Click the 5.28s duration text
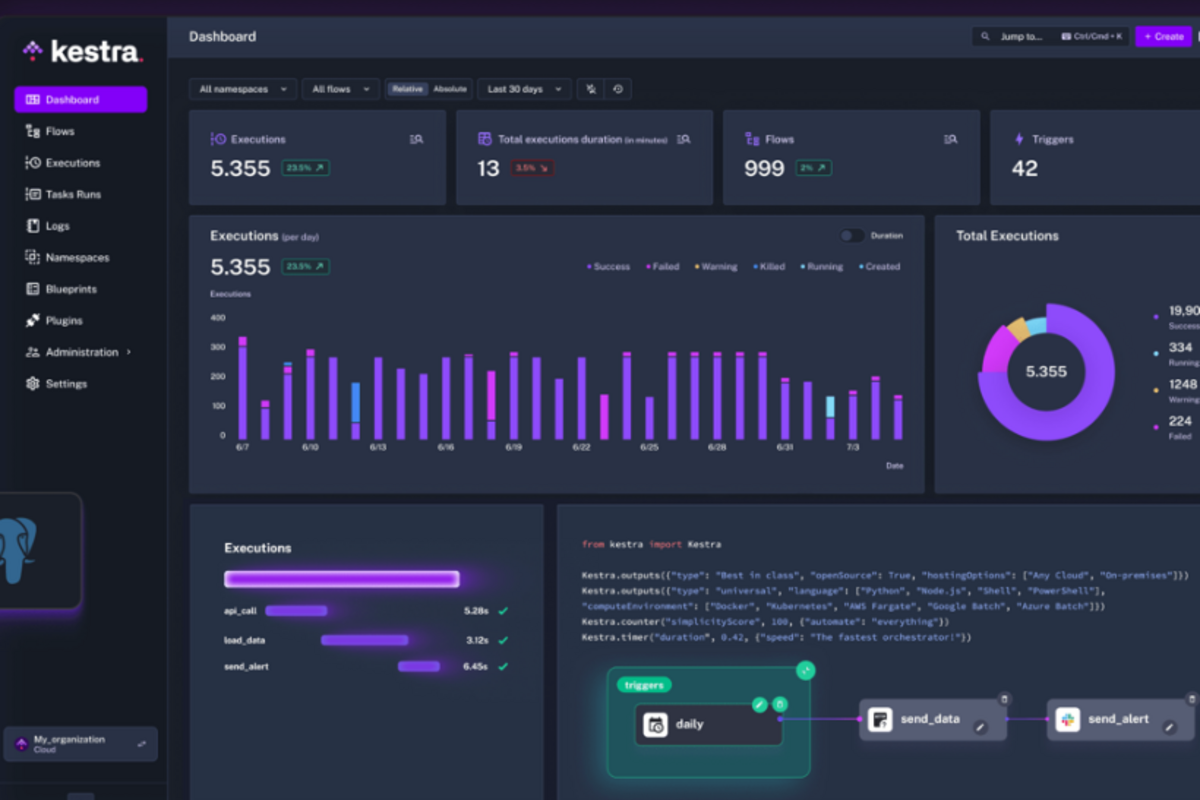The image size is (1200, 800). [476, 610]
